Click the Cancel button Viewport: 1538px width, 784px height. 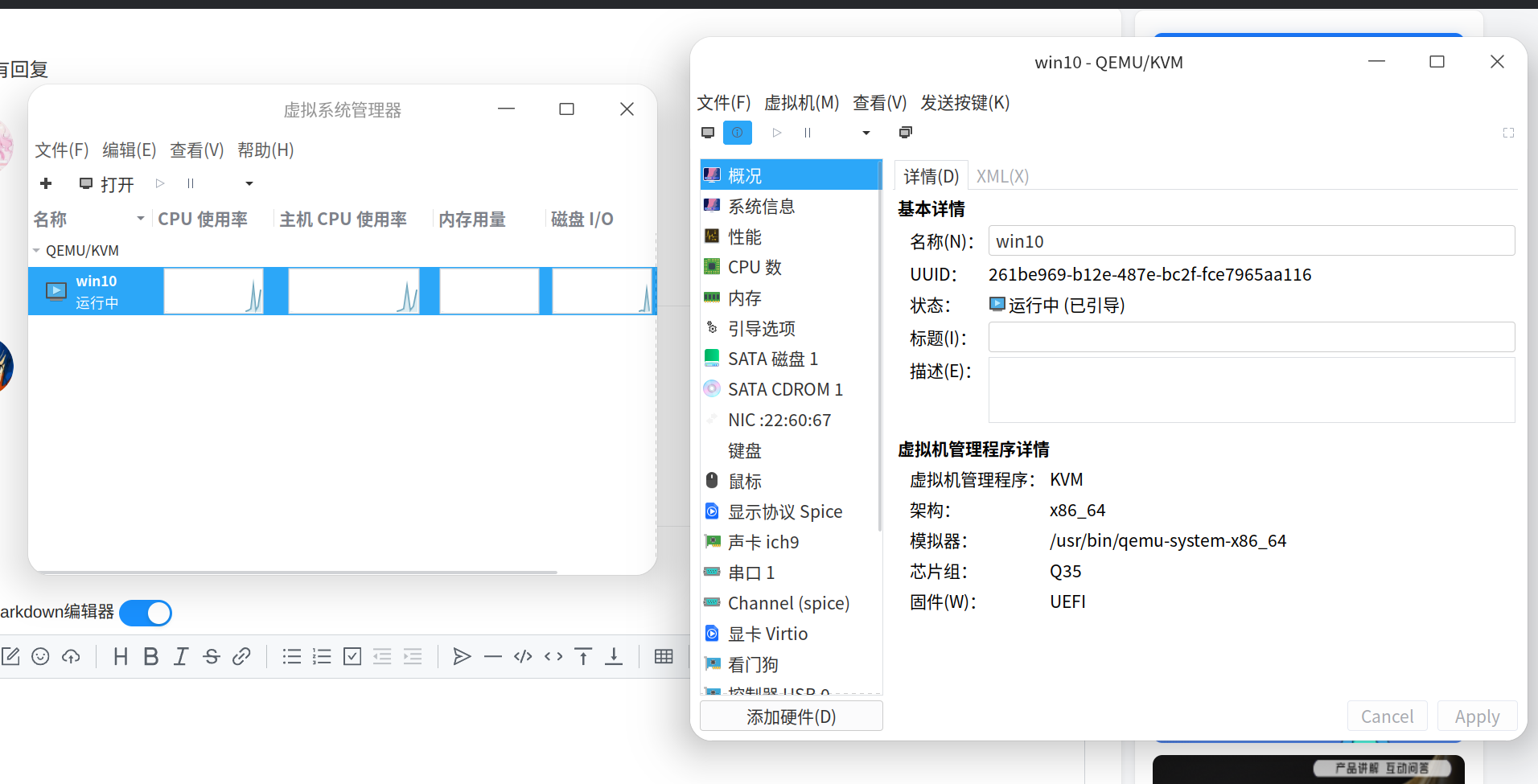pos(1387,716)
